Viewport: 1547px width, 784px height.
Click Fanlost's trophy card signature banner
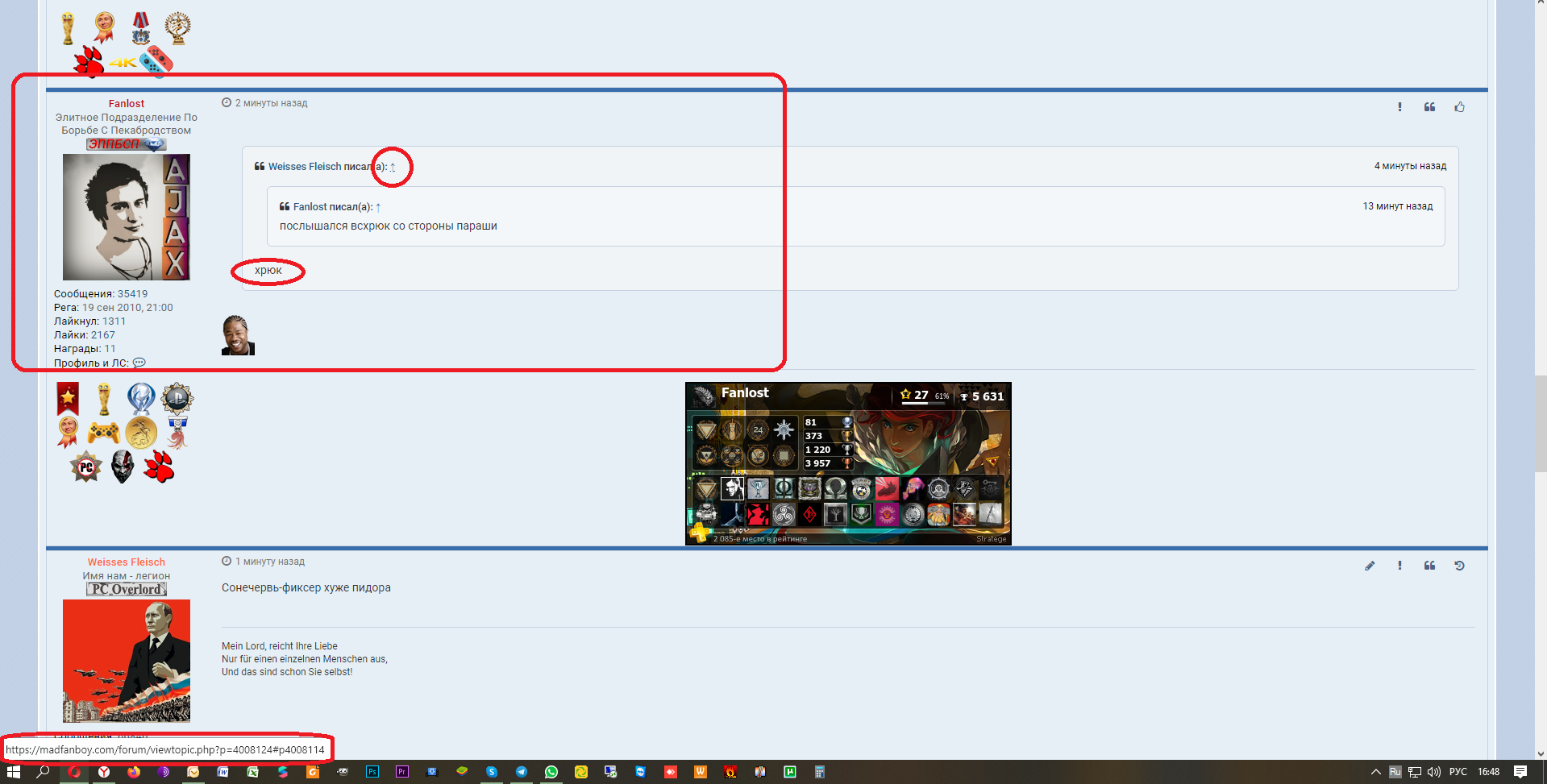click(x=848, y=463)
